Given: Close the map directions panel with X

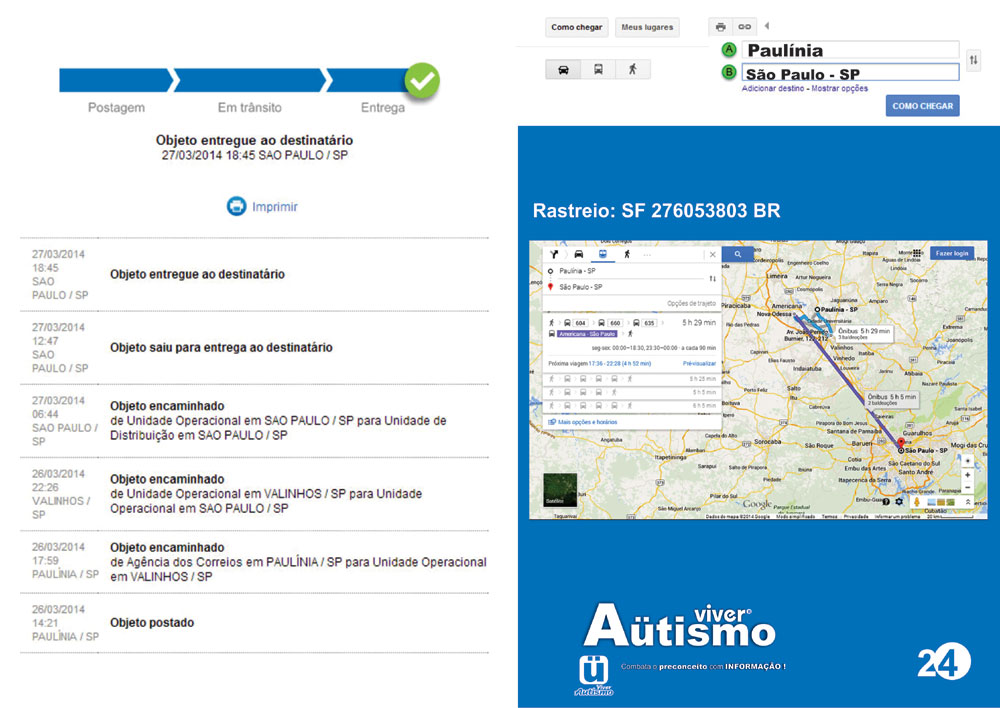Looking at the screenshot, I should point(712,255).
